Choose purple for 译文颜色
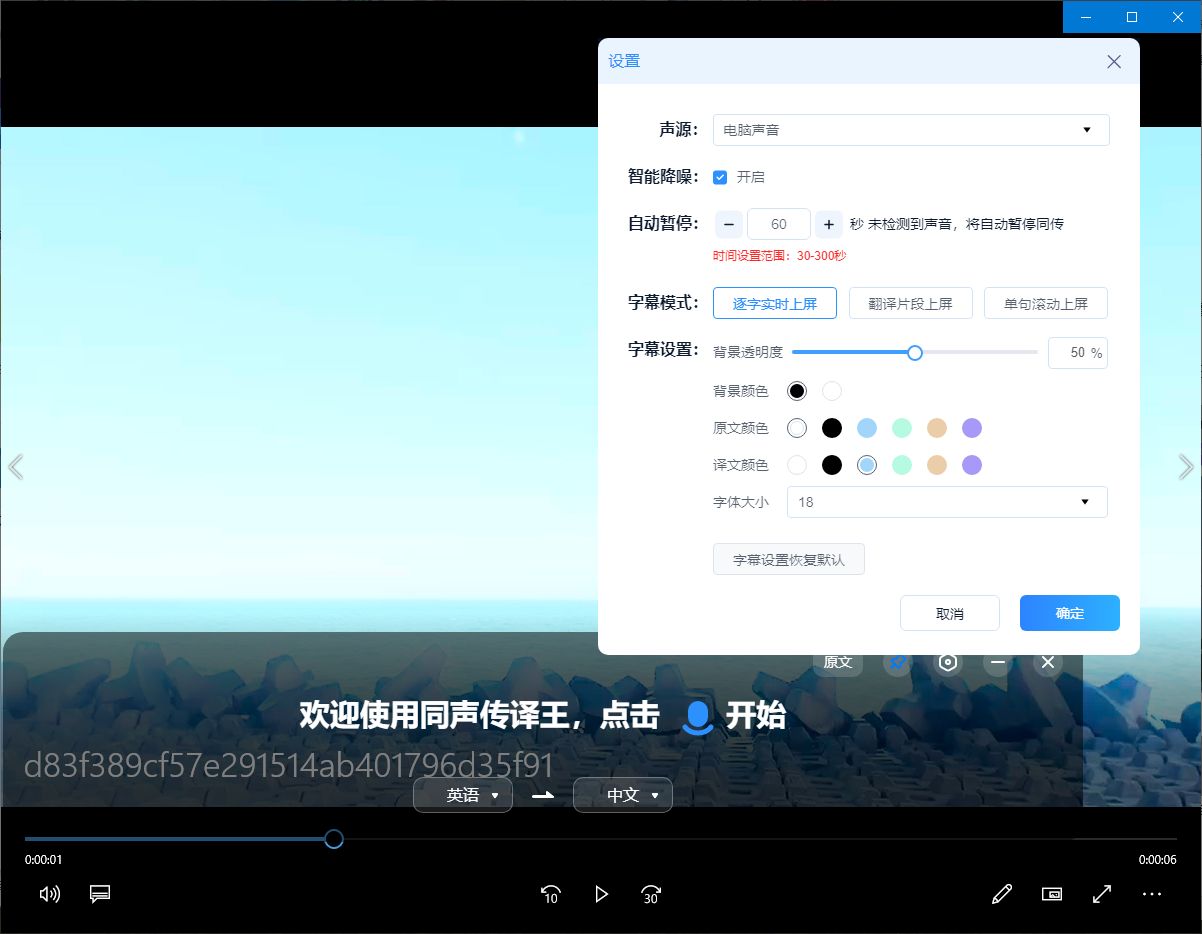Screen dimensions: 1202x934 [x=972, y=465]
